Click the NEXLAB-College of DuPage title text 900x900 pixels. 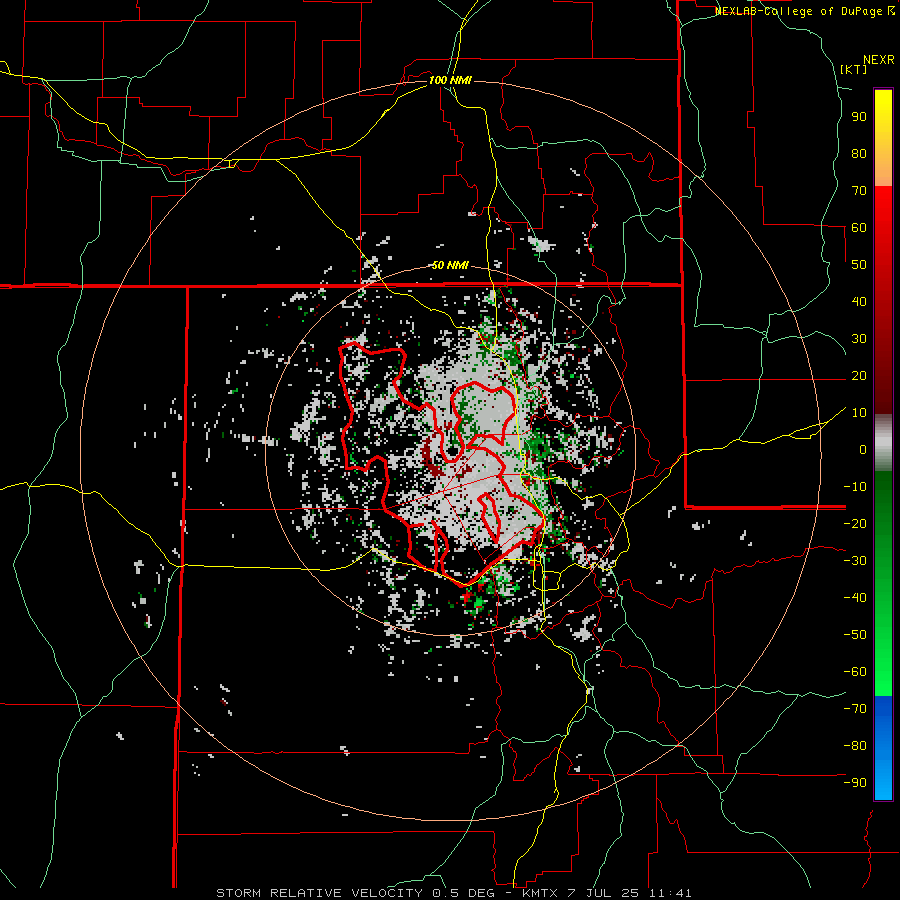pyautogui.click(x=801, y=11)
